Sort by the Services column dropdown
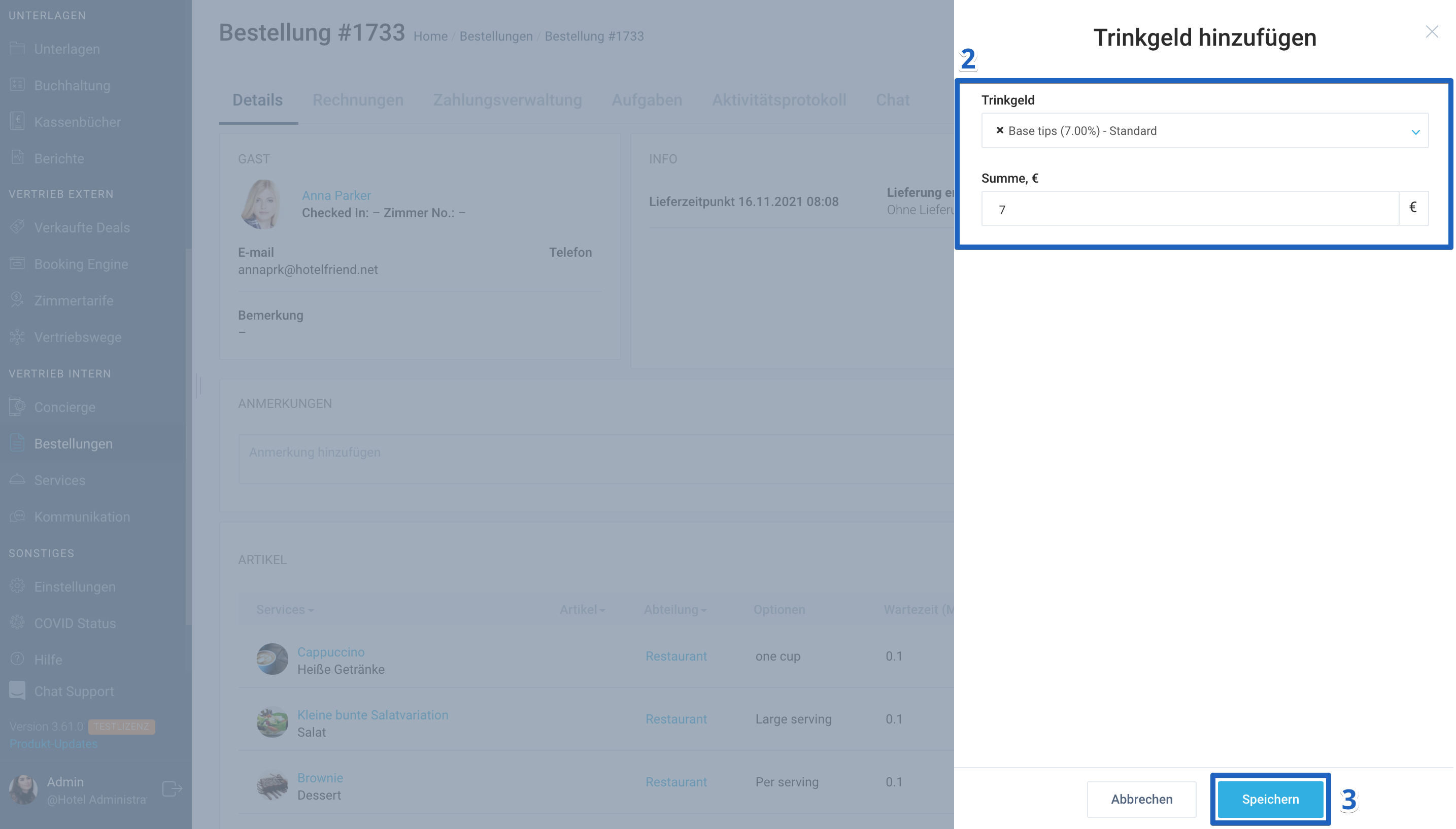This screenshot has width=1456, height=829. pyautogui.click(x=285, y=609)
